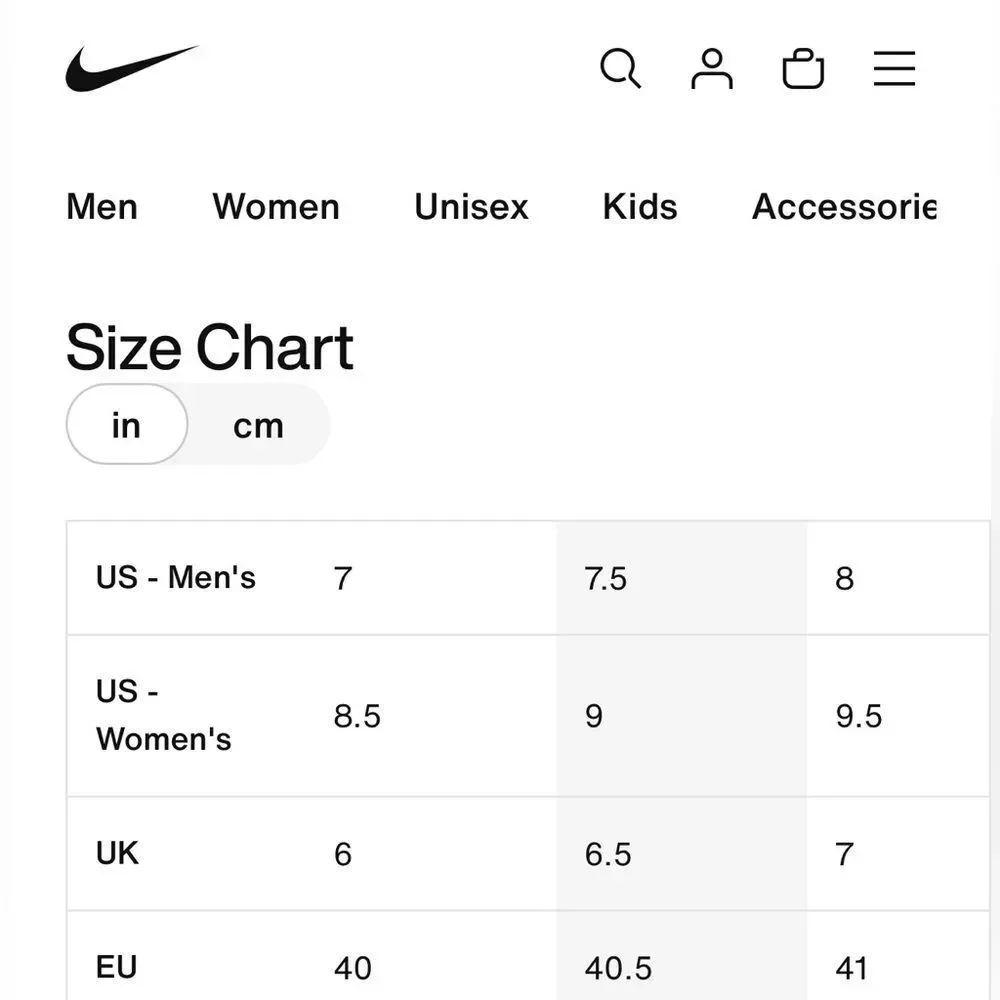1000x1000 pixels.
Task: Click the Nike swoosh logo
Action: [x=131, y=68]
